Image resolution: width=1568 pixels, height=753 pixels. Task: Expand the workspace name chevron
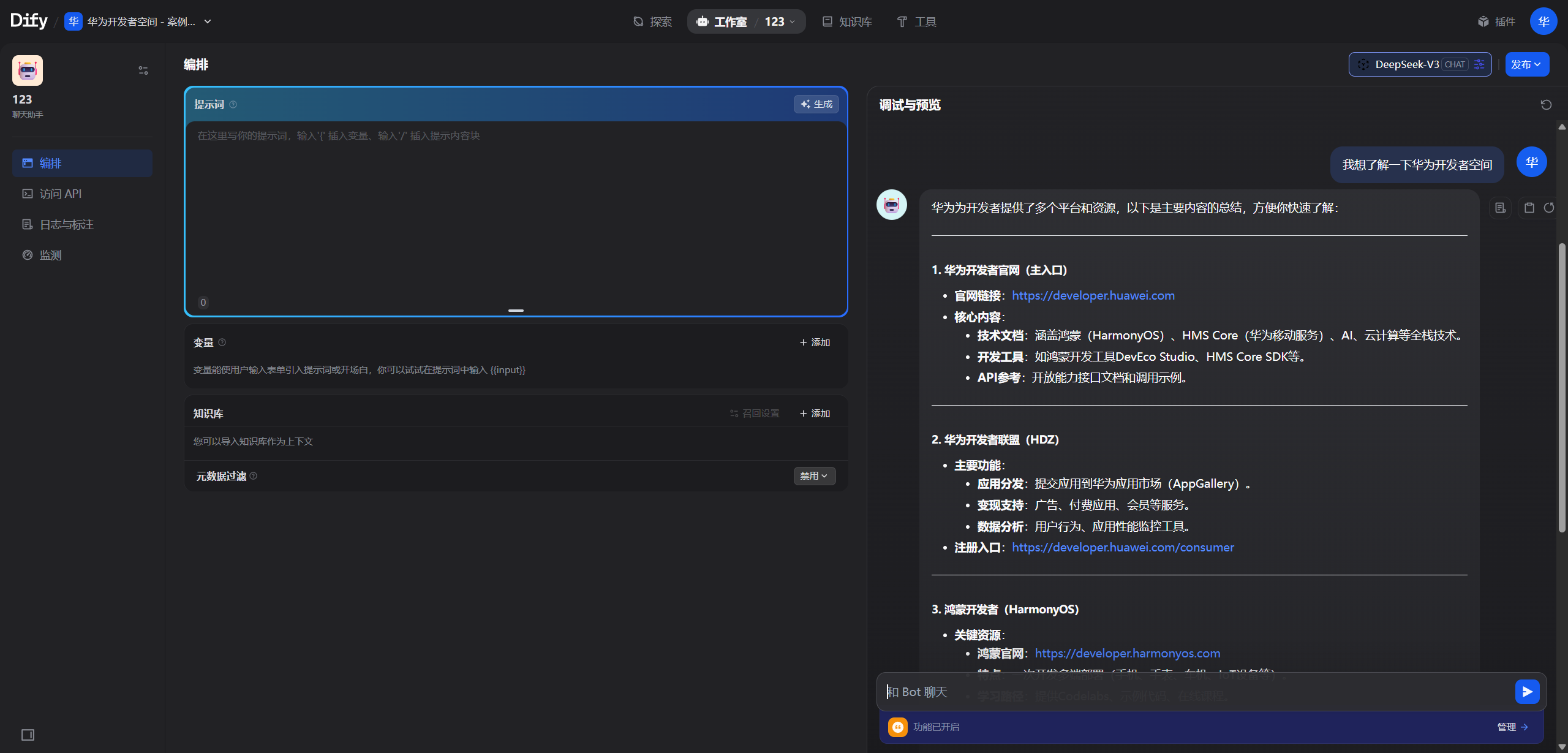pos(208,21)
